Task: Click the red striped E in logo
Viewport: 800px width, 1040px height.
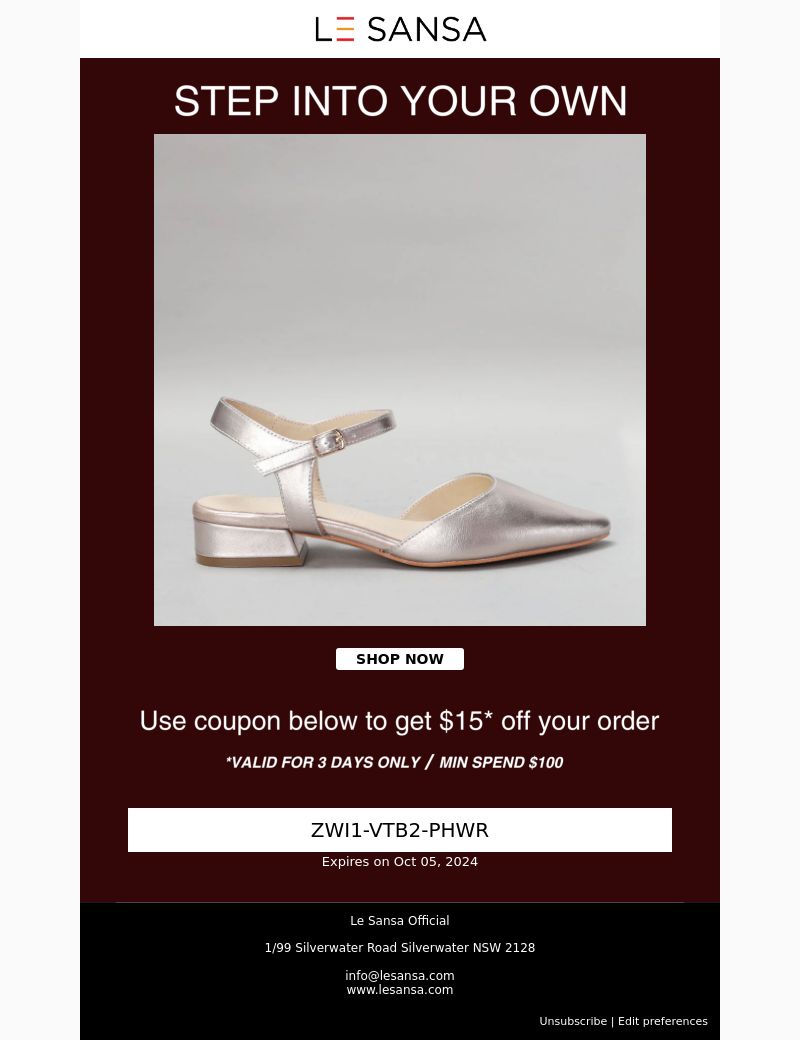Action: (346, 29)
